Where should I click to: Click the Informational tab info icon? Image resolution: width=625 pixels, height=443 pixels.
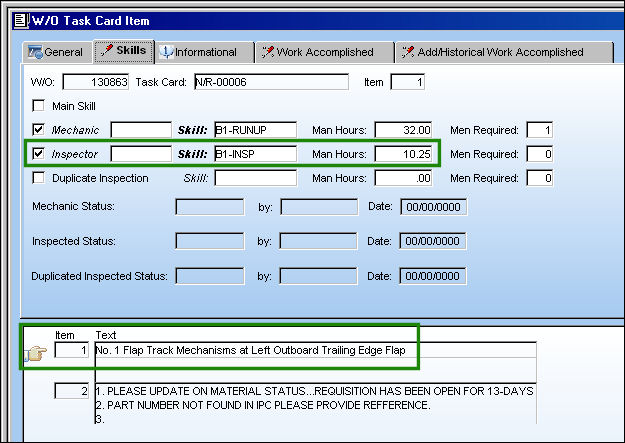[x=166, y=52]
